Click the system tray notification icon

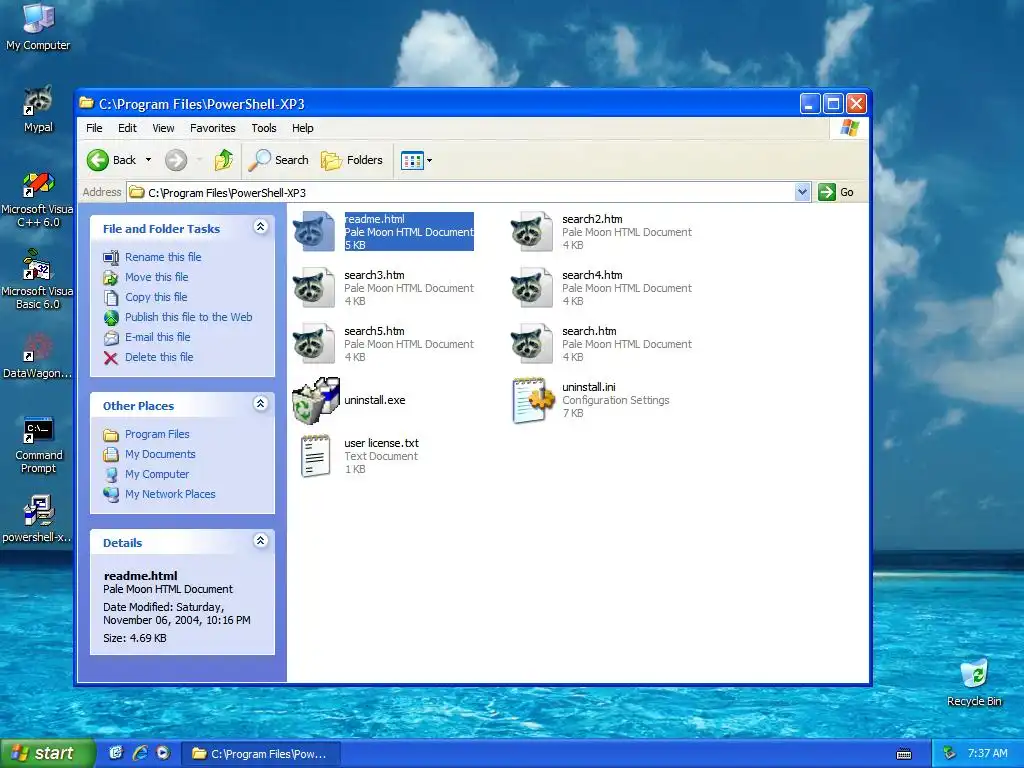click(950, 754)
